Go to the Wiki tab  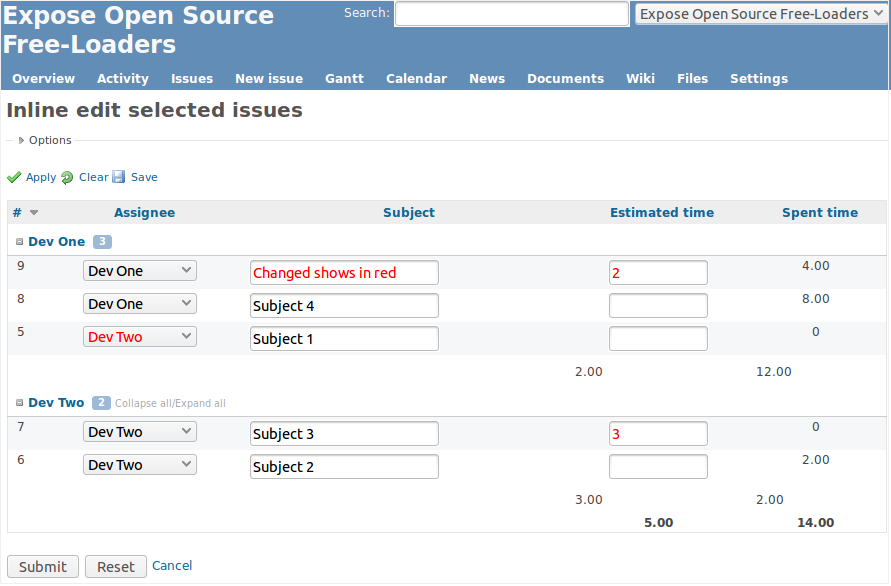pos(640,78)
